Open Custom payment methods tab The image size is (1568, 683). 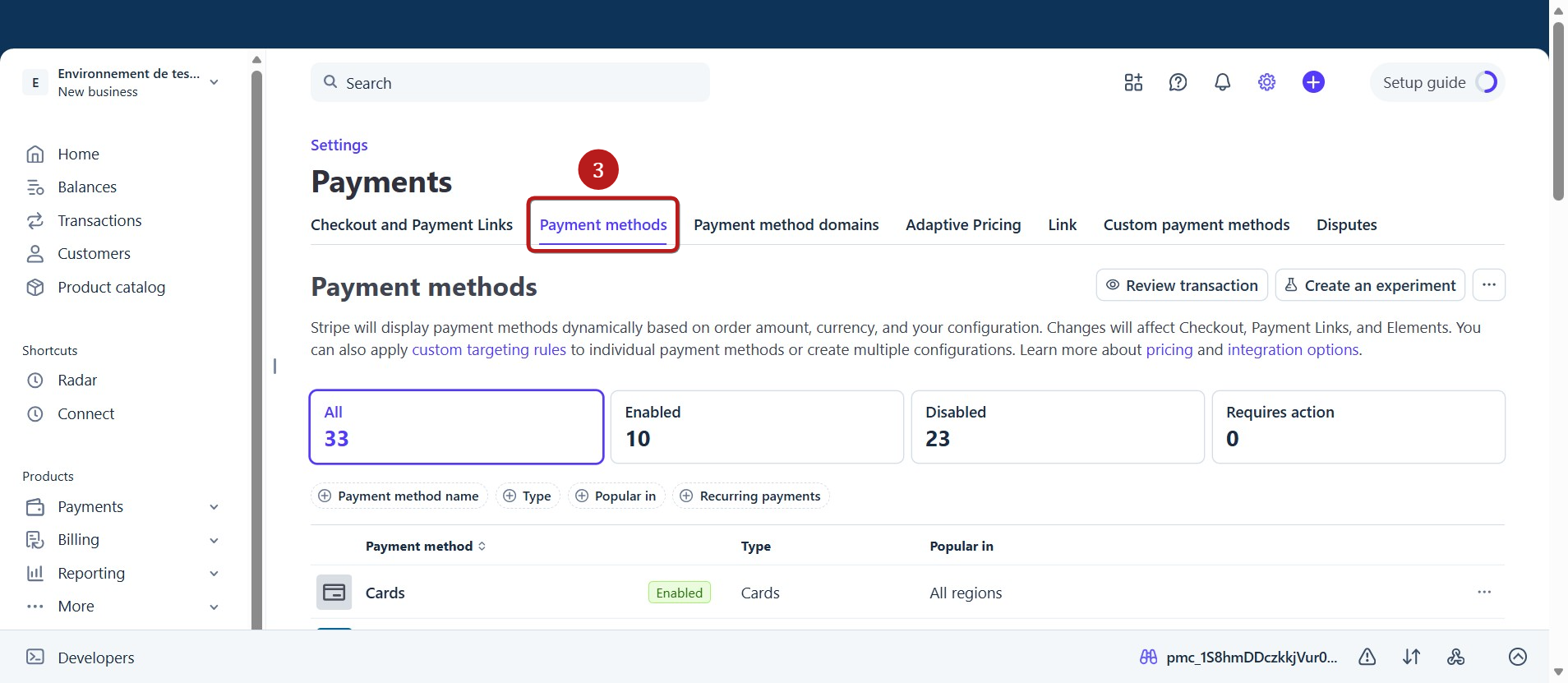tap(1196, 224)
